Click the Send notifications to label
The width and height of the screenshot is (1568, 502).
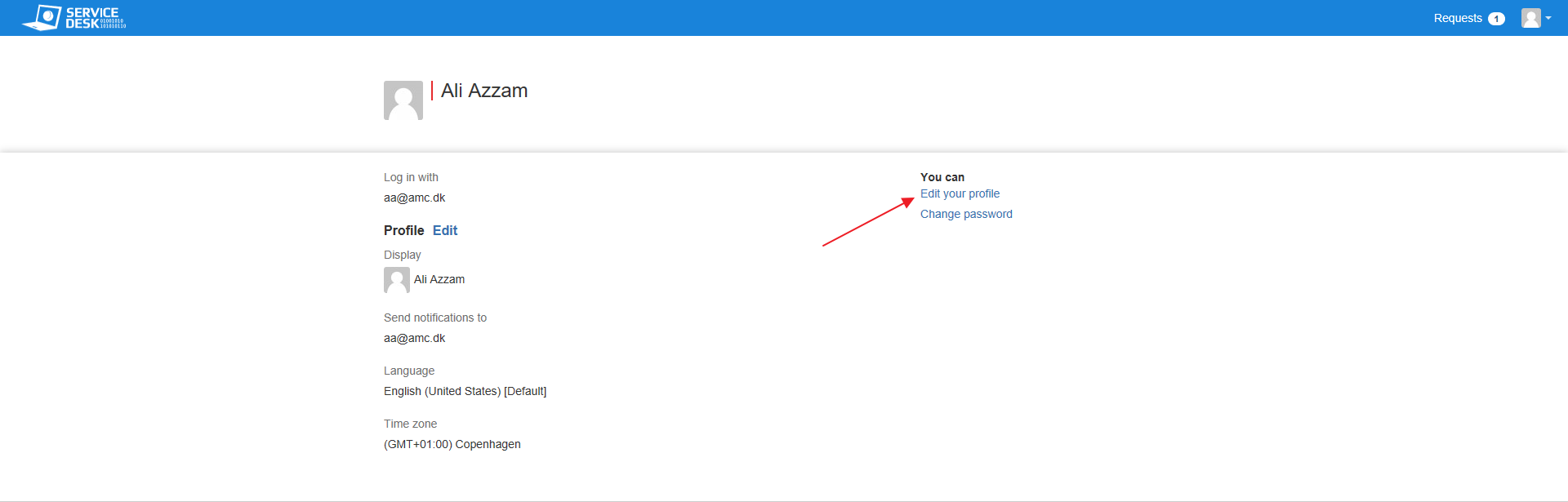(435, 318)
